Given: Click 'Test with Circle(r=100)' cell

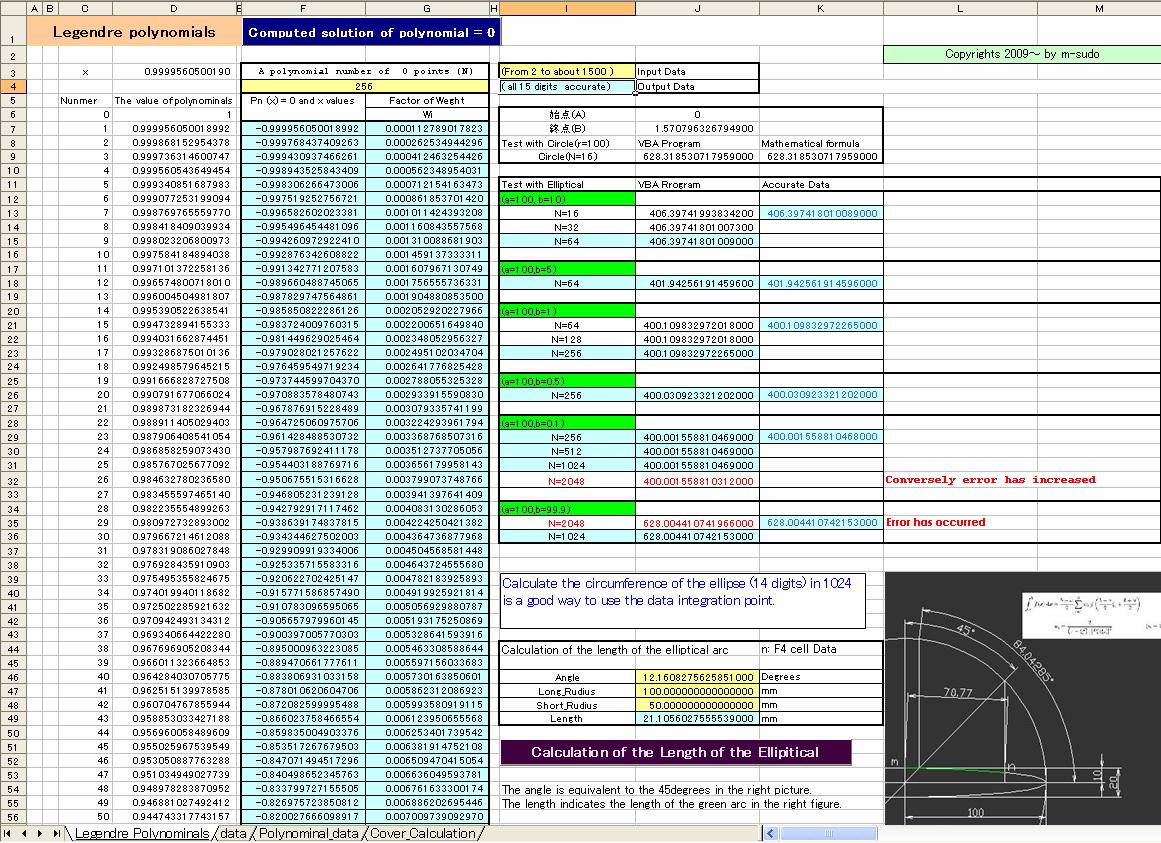Looking at the screenshot, I should point(567,144).
